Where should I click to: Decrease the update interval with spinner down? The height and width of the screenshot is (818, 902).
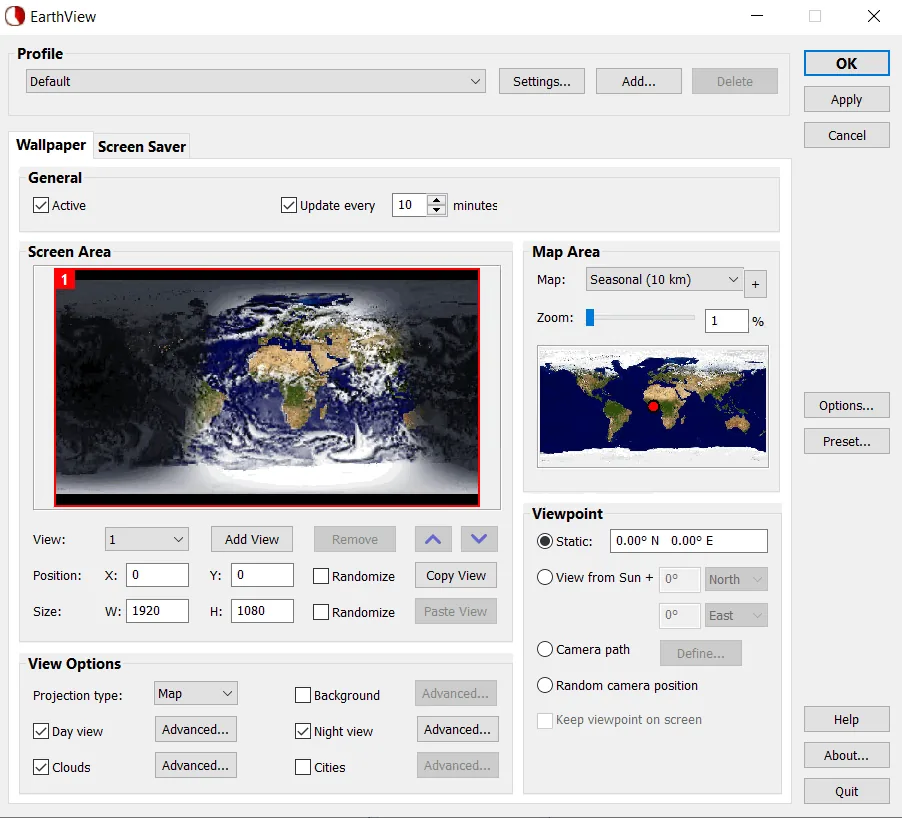[x=437, y=211]
